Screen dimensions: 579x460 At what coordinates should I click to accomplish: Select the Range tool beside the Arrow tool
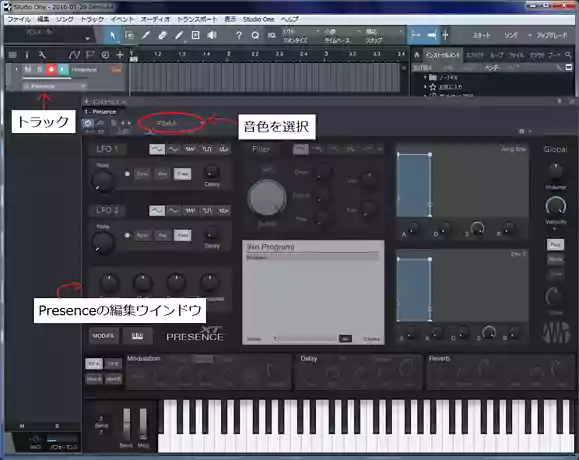129,35
